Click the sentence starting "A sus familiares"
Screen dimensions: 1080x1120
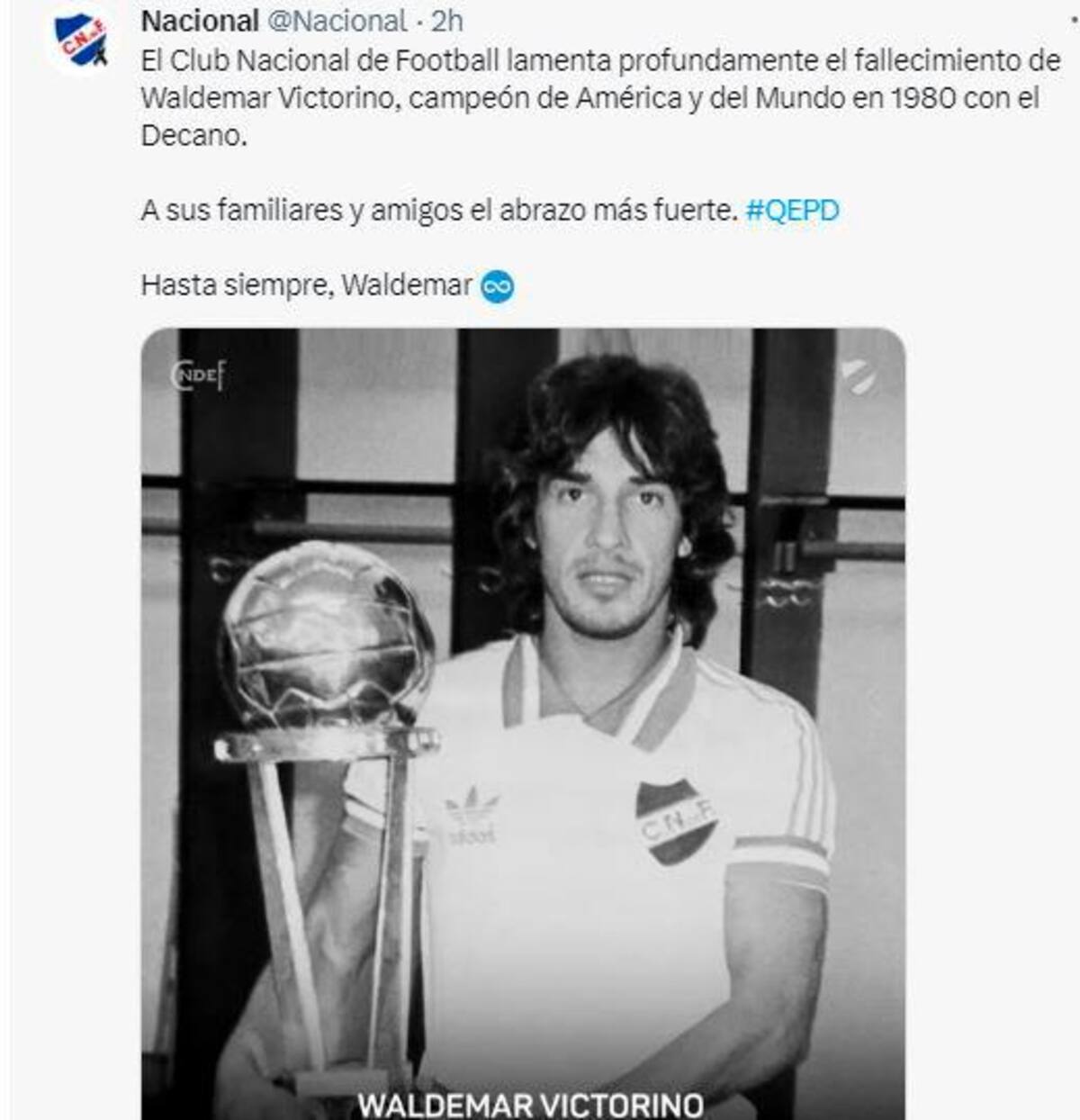(439, 211)
